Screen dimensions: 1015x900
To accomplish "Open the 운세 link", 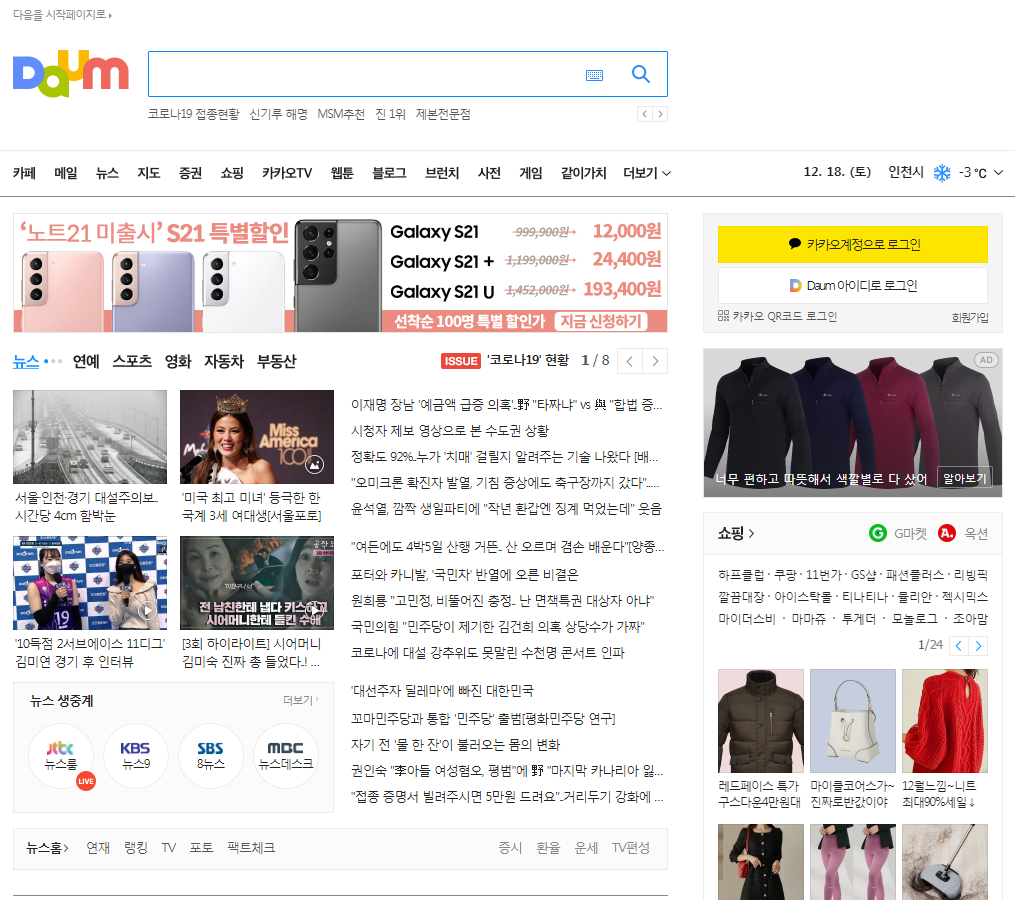I will pyautogui.click(x=586, y=848).
